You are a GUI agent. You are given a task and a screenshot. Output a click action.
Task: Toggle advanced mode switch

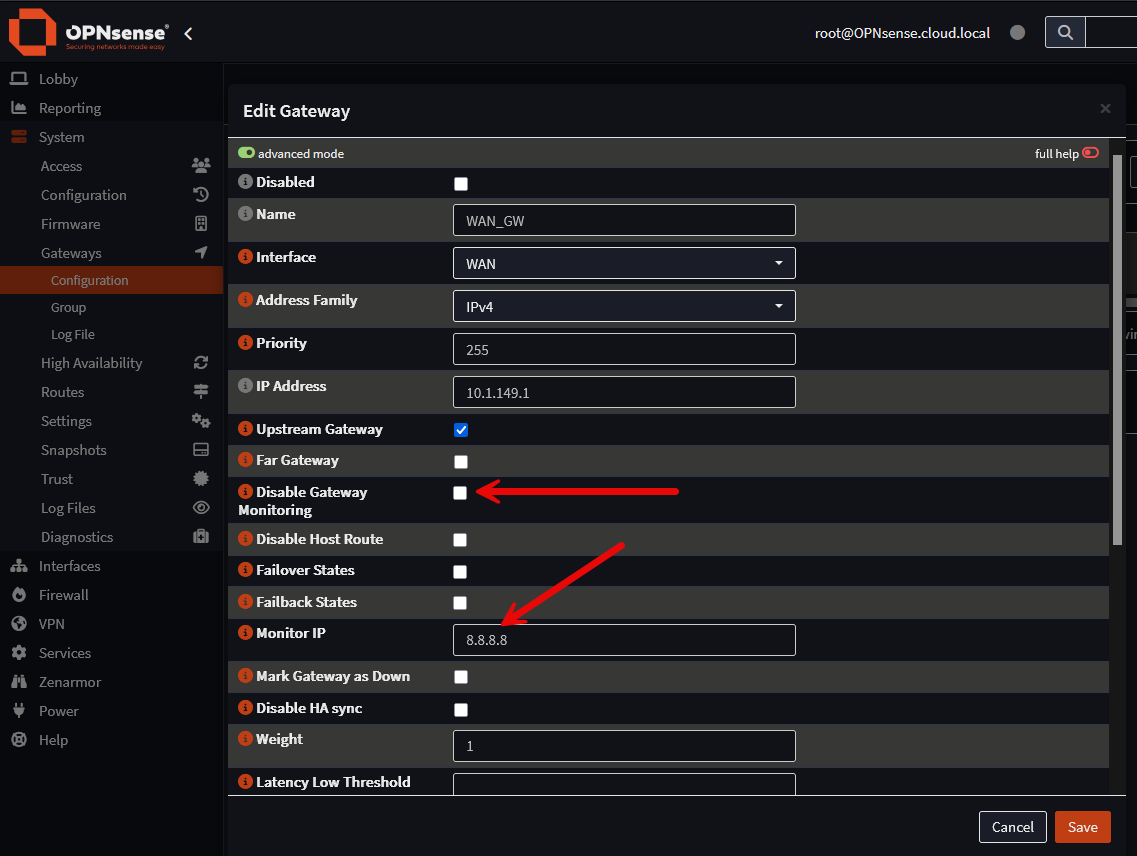pos(247,153)
